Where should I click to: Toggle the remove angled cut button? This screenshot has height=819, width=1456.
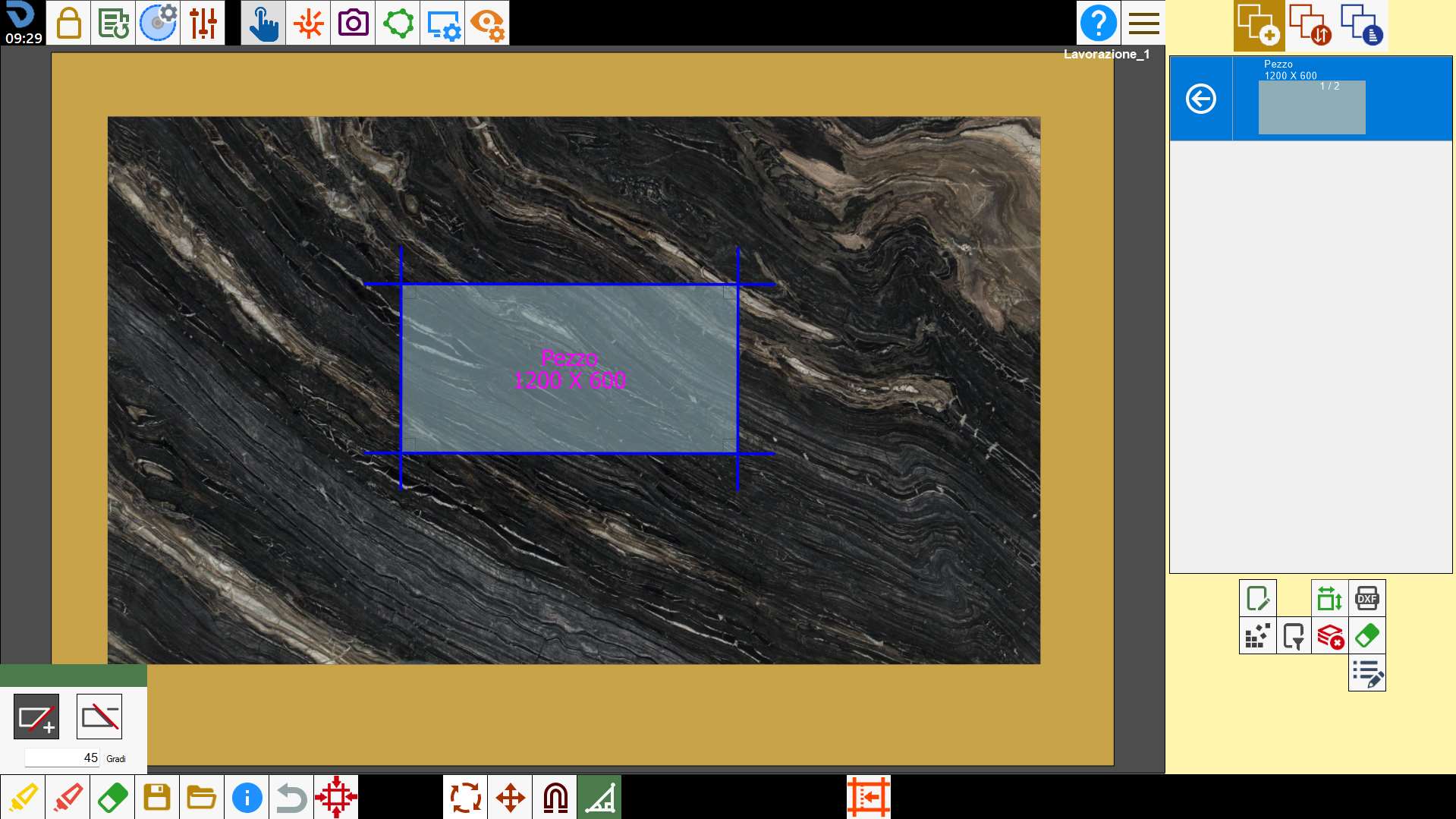pyautogui.click(x=99, y=717)
